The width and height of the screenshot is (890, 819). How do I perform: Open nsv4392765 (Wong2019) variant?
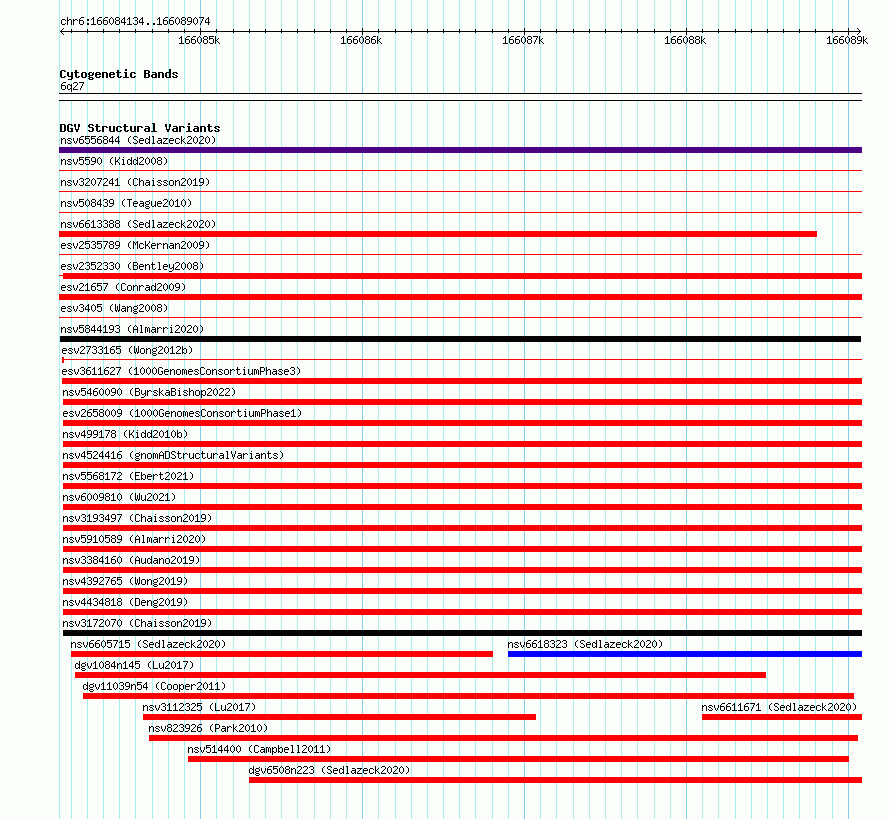(125, 581)
